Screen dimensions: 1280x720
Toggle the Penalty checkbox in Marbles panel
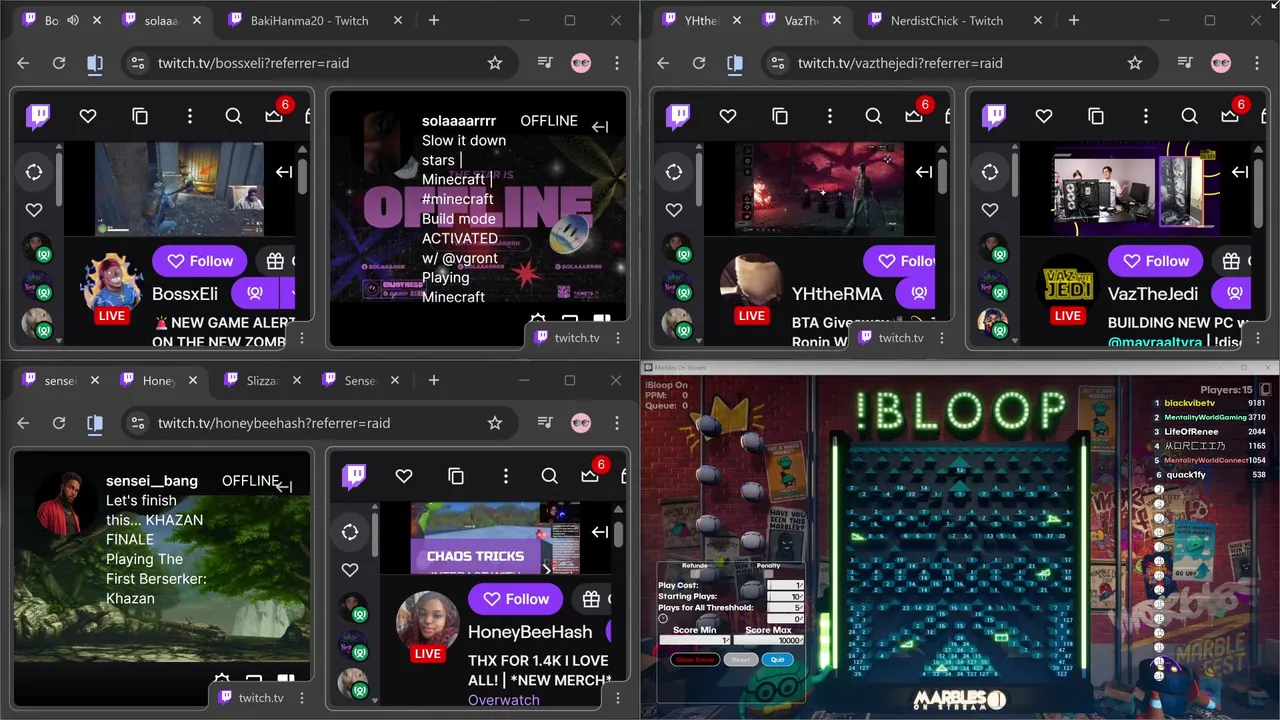tap(768, 573)
